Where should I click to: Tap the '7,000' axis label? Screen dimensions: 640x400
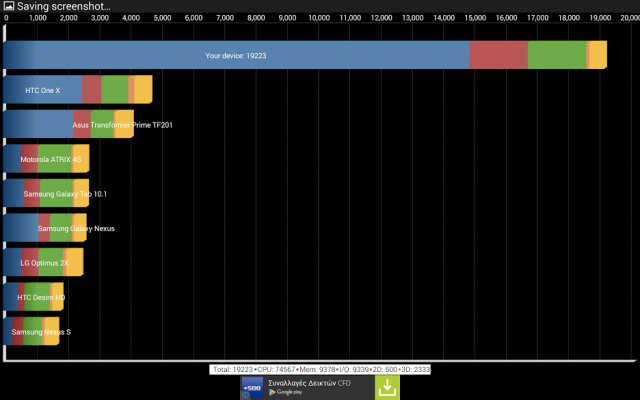point(225,18)
